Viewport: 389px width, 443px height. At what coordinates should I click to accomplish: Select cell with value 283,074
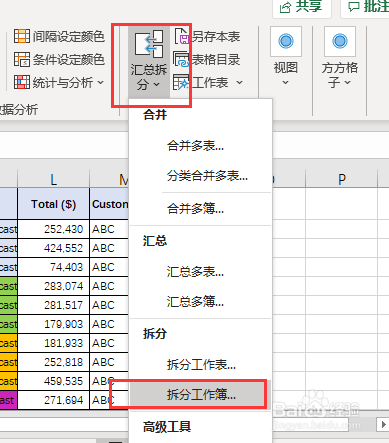(x=53, y=286)
